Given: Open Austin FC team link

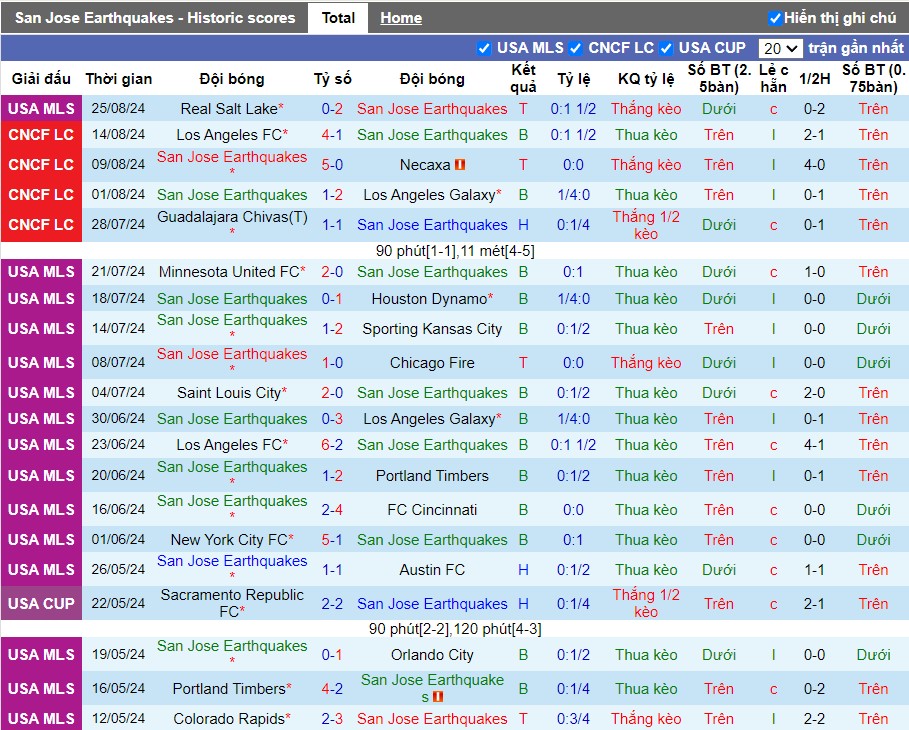Looking at the screenshot, I should (432, 570).
